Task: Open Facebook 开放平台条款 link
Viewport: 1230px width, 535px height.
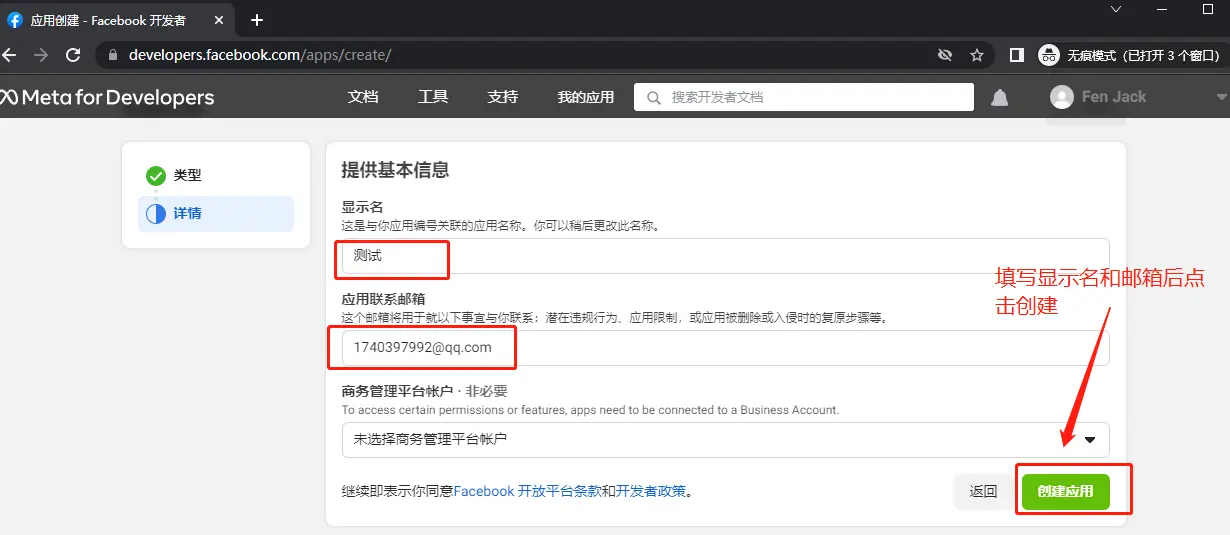Action: tap(527, 491)
